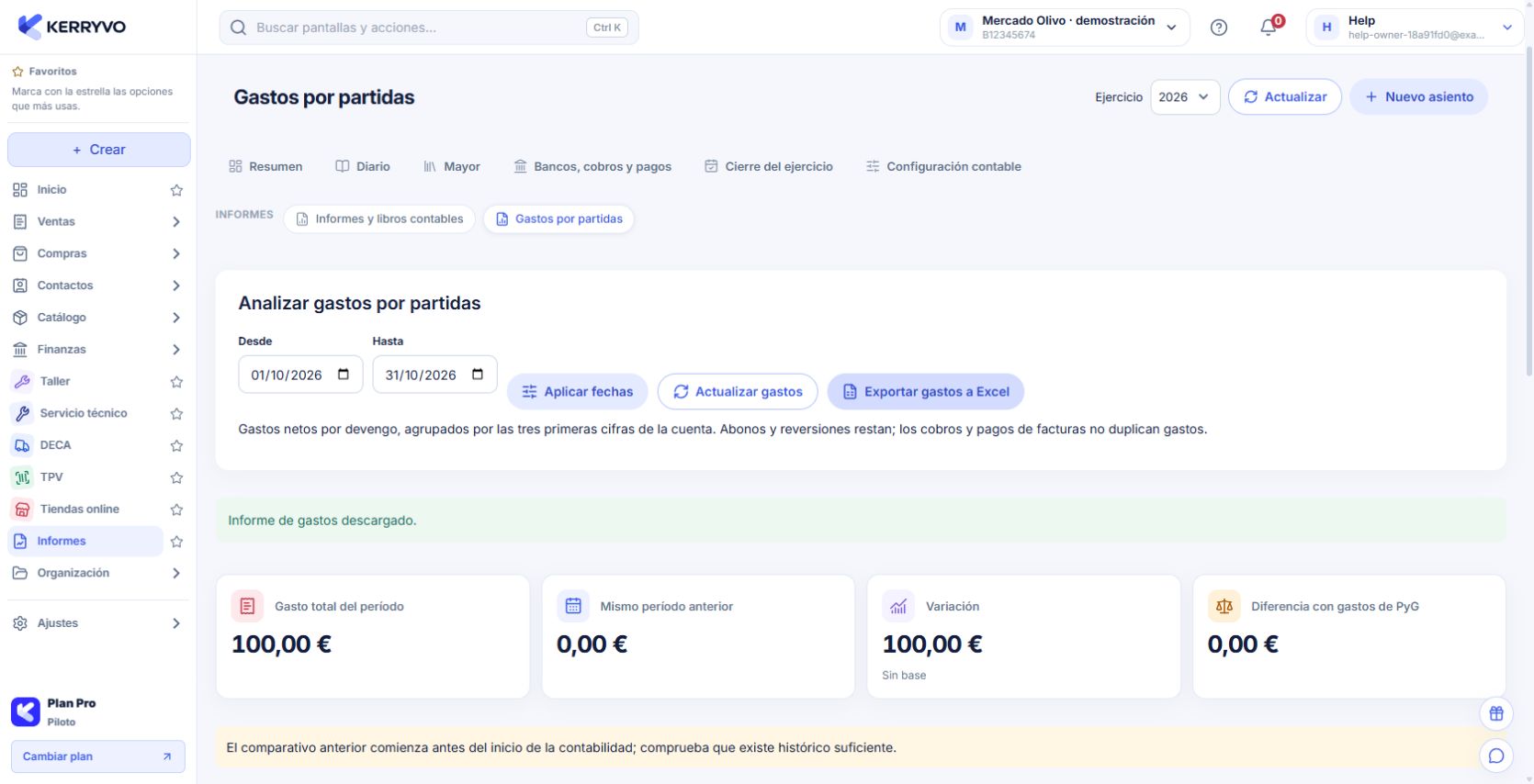The height and width of the screenshot is (784, 1534).
Task: Open the Help user account menu
Action: 1415,28
